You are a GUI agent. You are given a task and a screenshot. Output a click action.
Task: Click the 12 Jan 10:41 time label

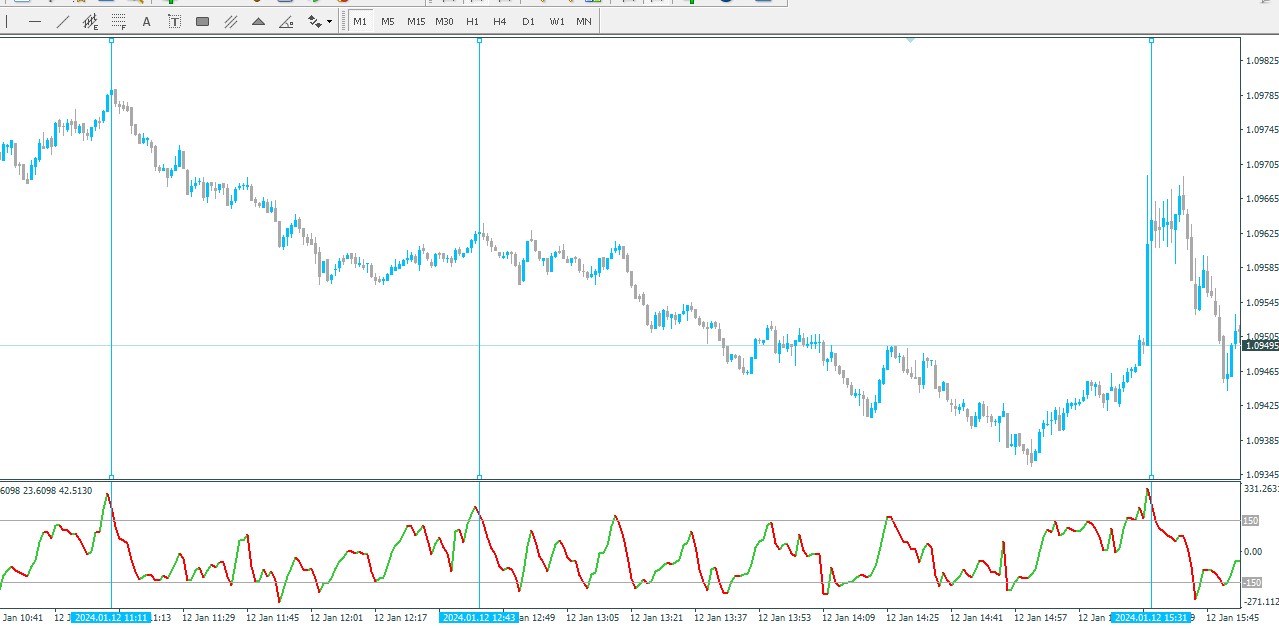click(x=22, y=618)
